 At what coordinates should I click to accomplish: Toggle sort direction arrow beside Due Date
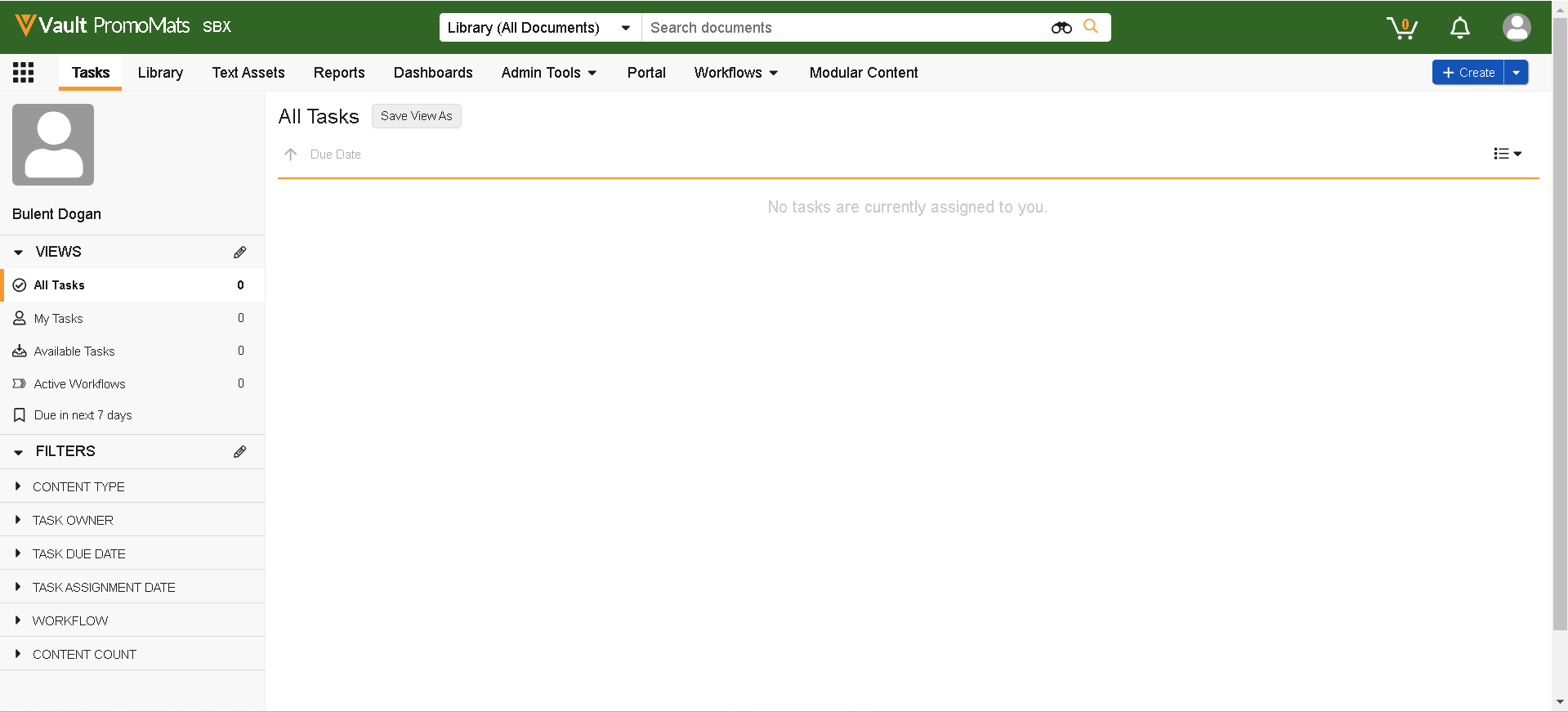click(x=290, y=154)
